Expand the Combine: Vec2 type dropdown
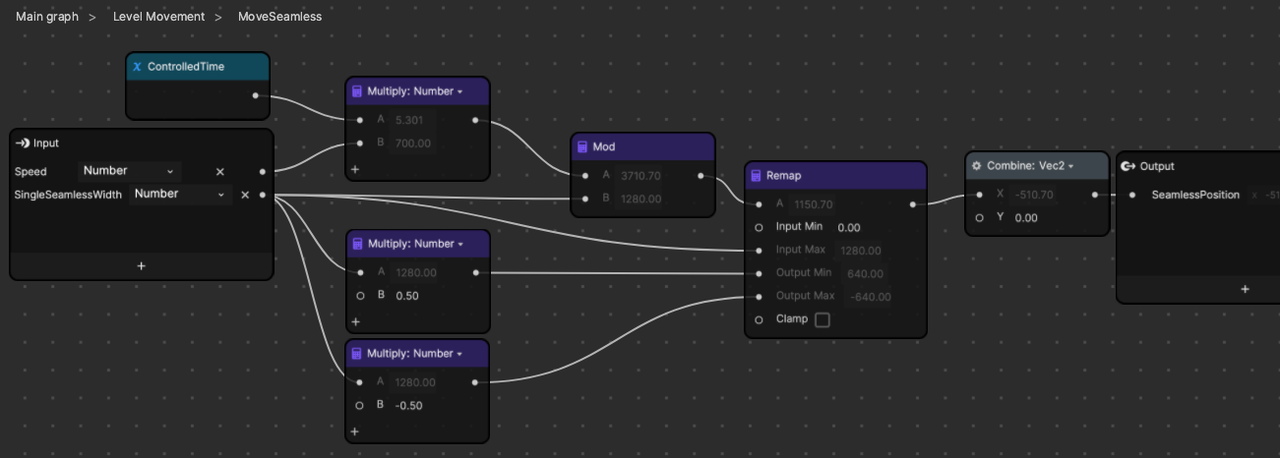 pyautogui.click(x=1070, y=166)
